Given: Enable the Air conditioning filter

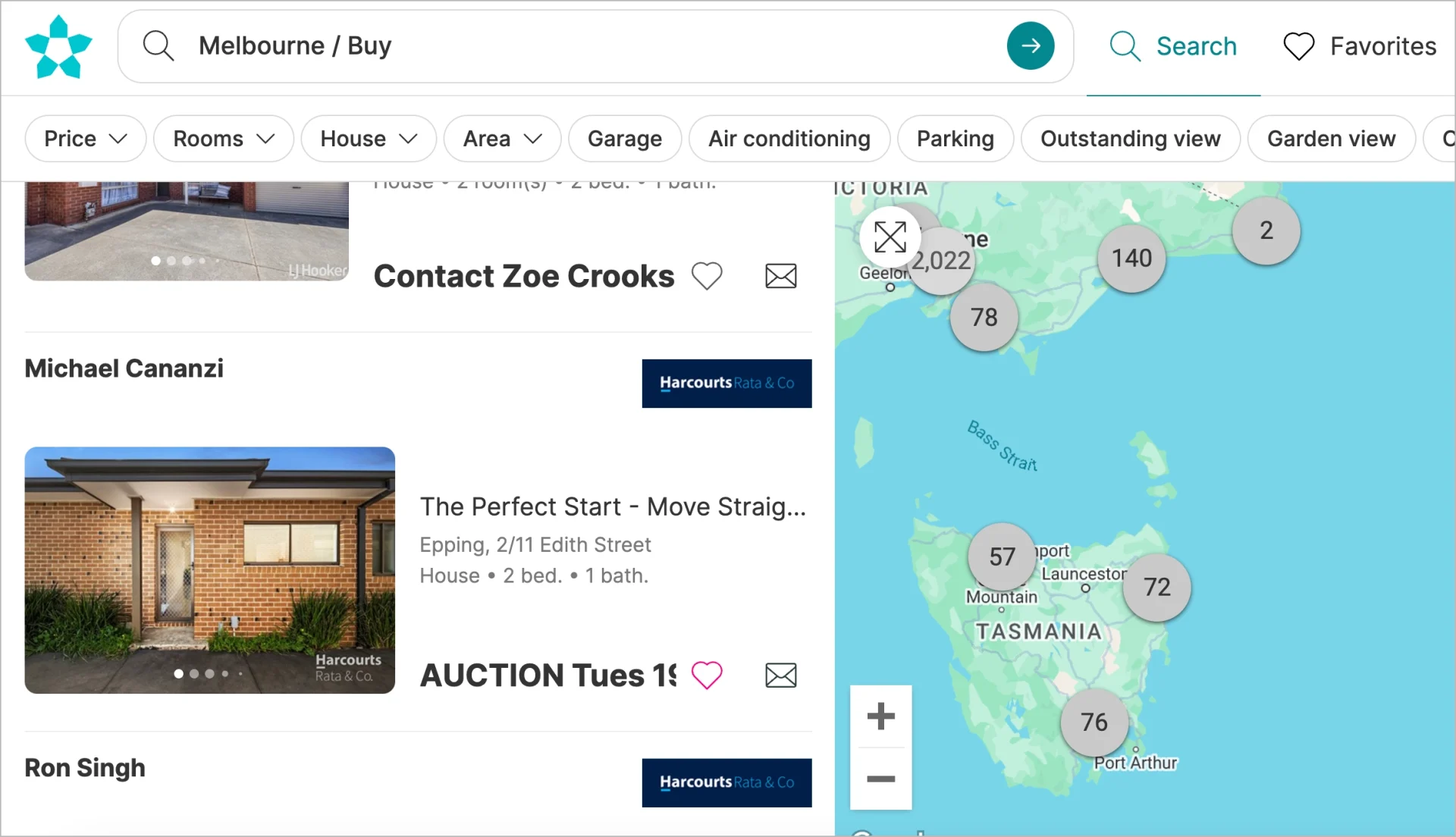Looking at the screenshot, I should [789, 139].
